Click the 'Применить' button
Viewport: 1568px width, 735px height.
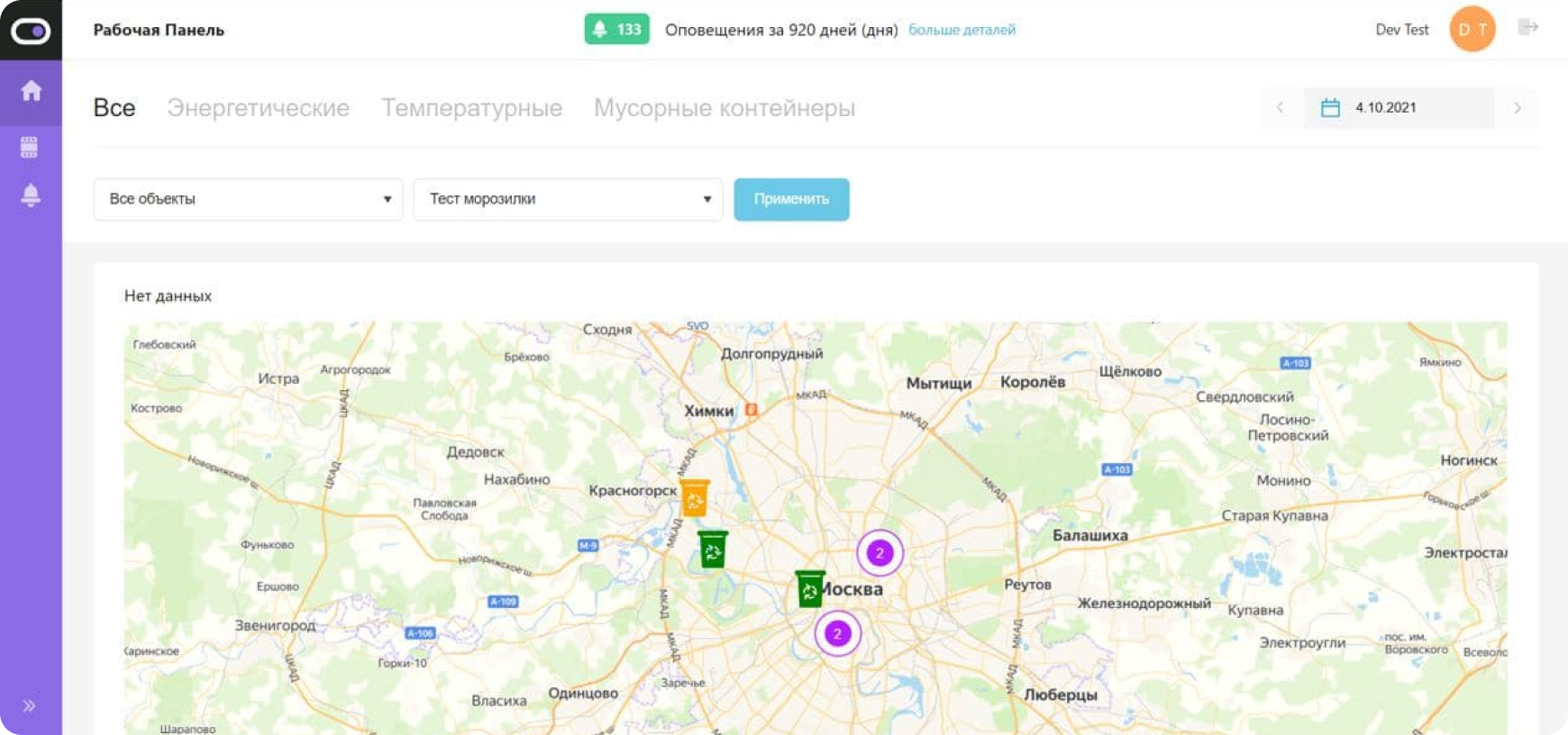(x=791, y=199)
